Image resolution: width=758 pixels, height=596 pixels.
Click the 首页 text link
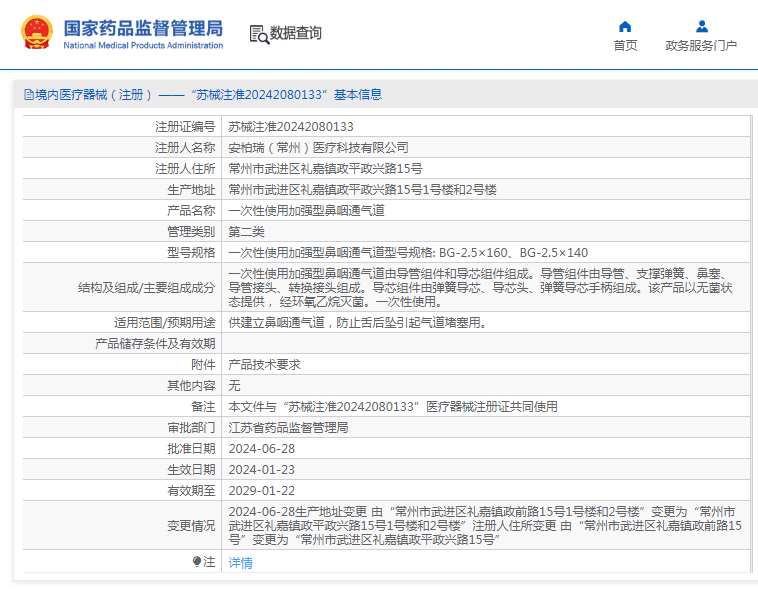point(625,45)
